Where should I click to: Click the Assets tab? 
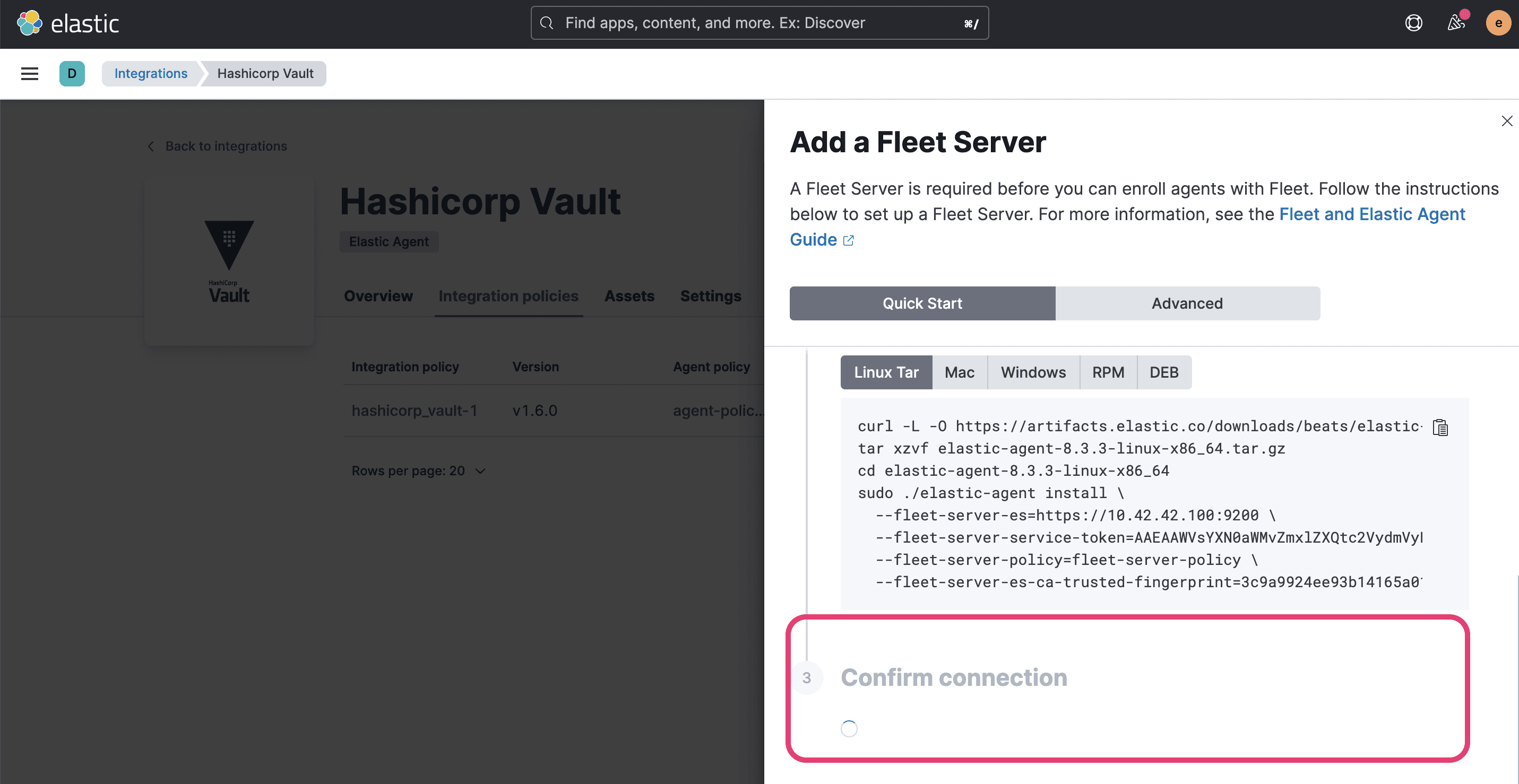click(630, 296)
